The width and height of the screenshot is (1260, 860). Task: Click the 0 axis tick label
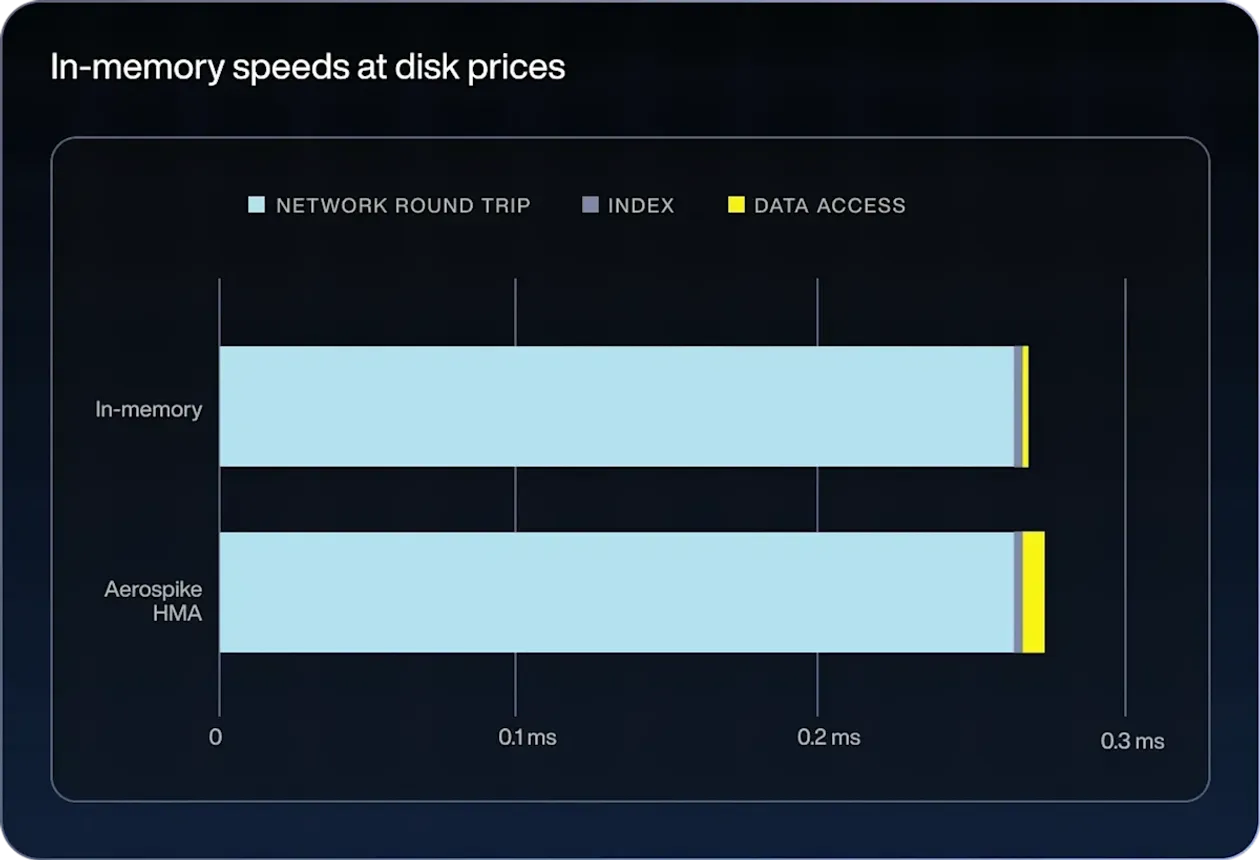216,738
